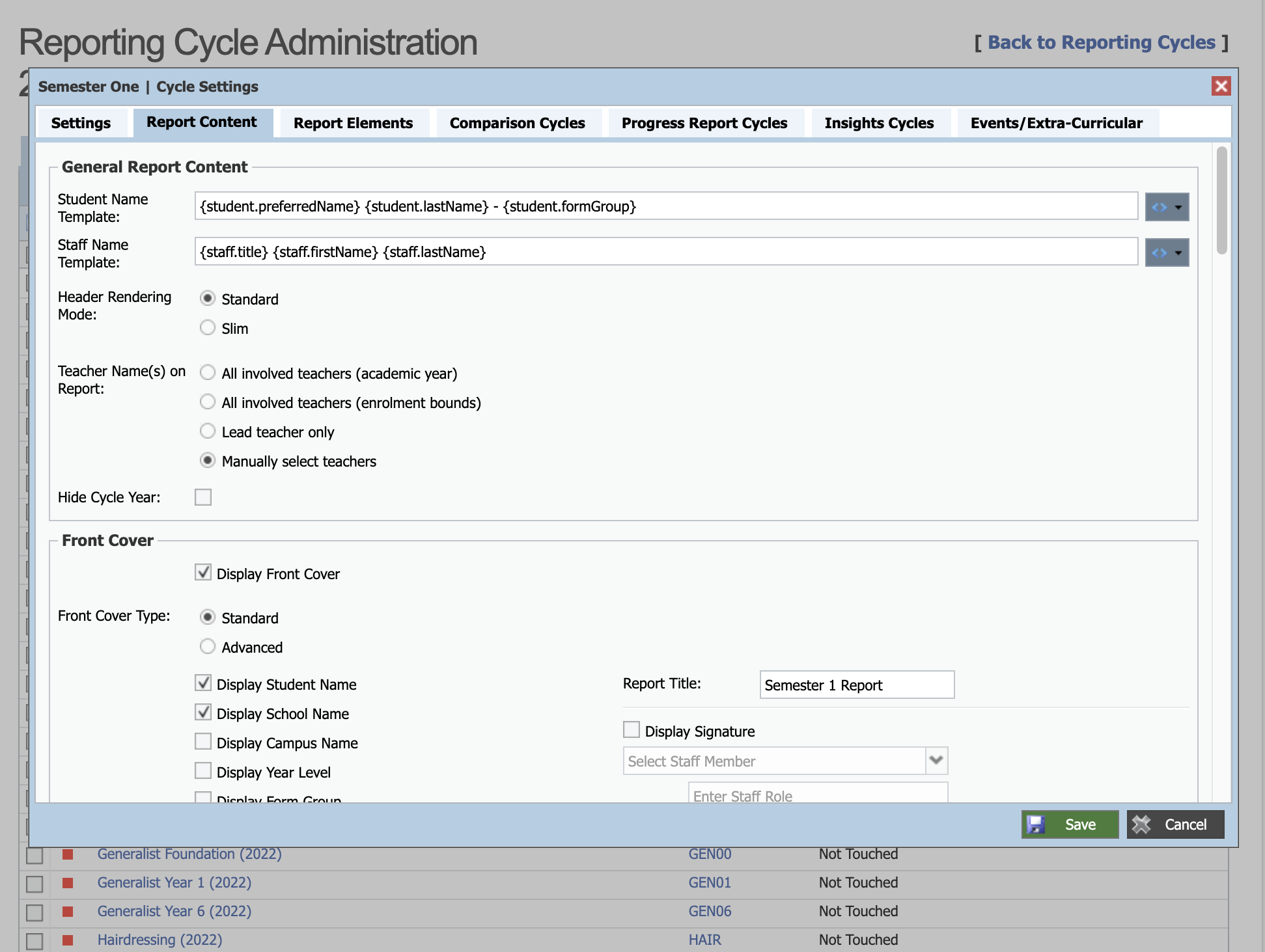Click into the Report Title field
Viewport: 1265px width, 952px height.
coord(856,685)
